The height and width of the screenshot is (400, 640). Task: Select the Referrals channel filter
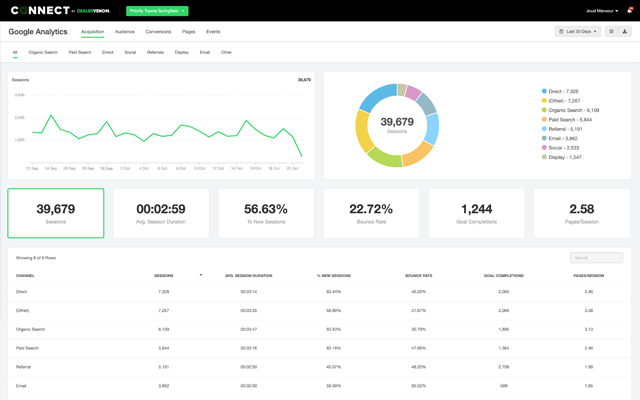[156, 52]
